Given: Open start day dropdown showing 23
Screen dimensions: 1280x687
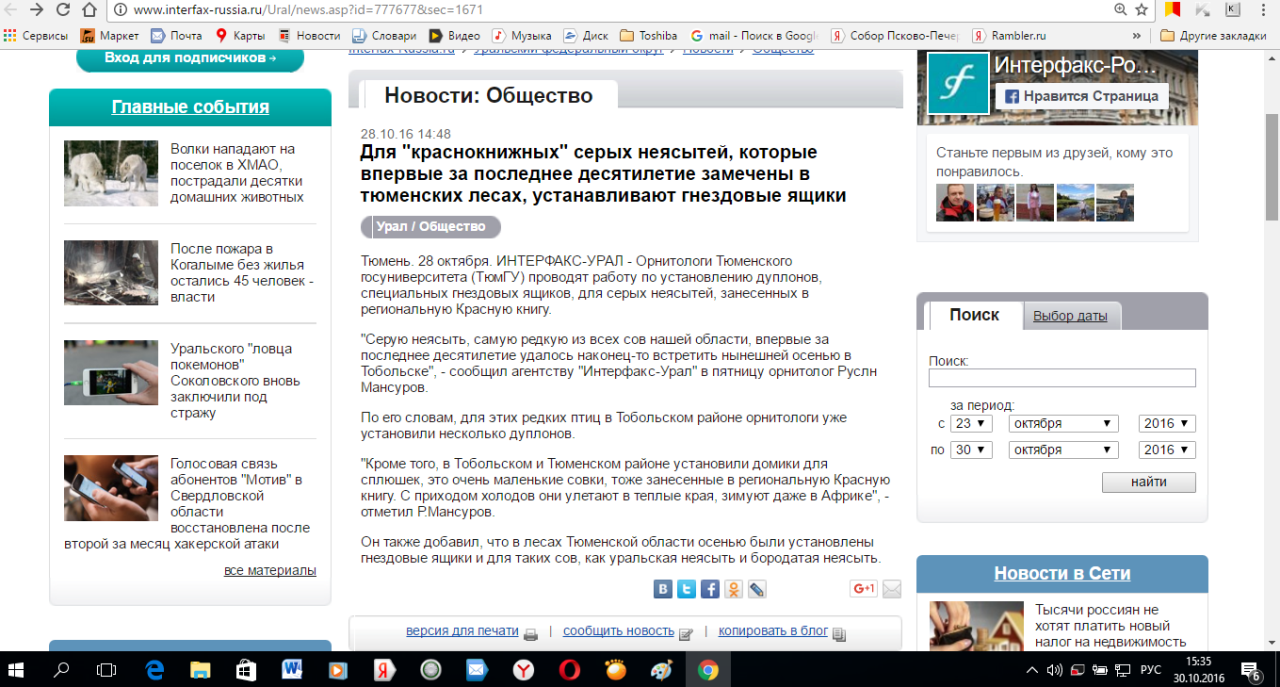Looking at the screenshot, I should click(x=971, y=423).
